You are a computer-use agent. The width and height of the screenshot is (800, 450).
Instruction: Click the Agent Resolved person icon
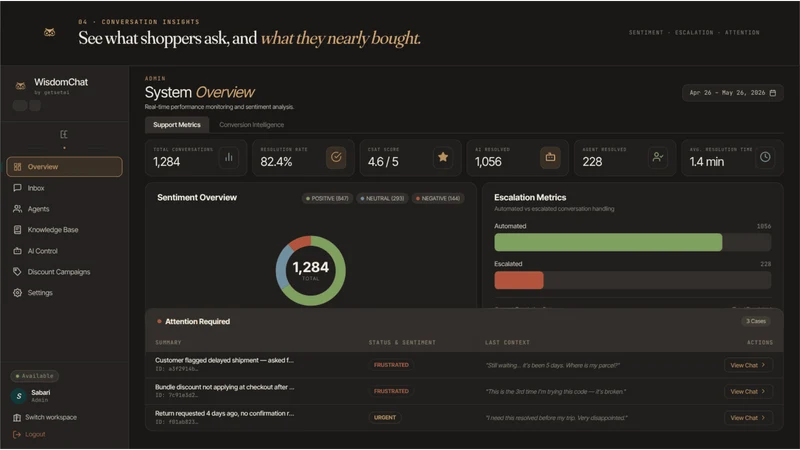(x=658, y=157)
